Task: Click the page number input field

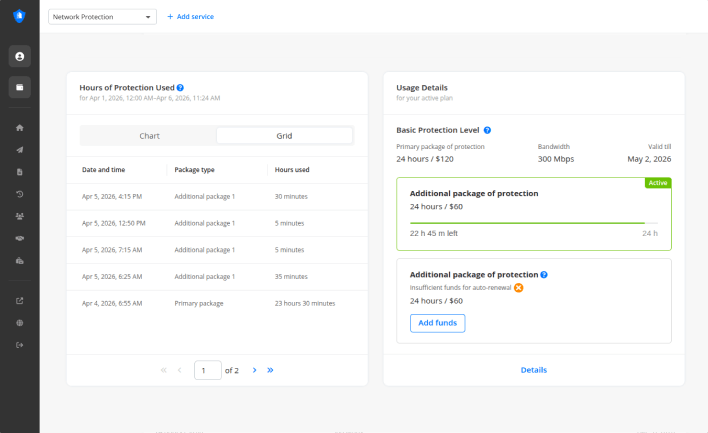Action: pyautogui.click(x=207, y=370)
